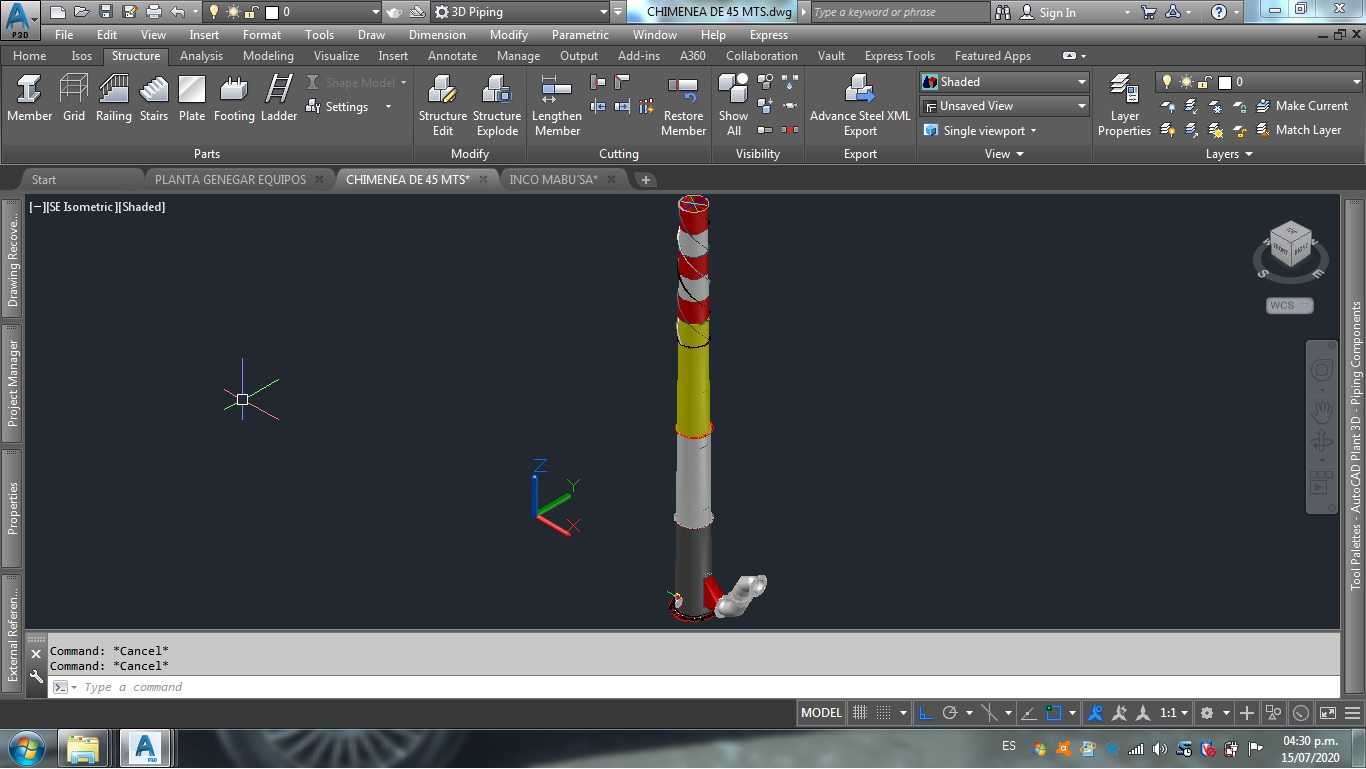Click the Plot printer icon

point(154,12)
